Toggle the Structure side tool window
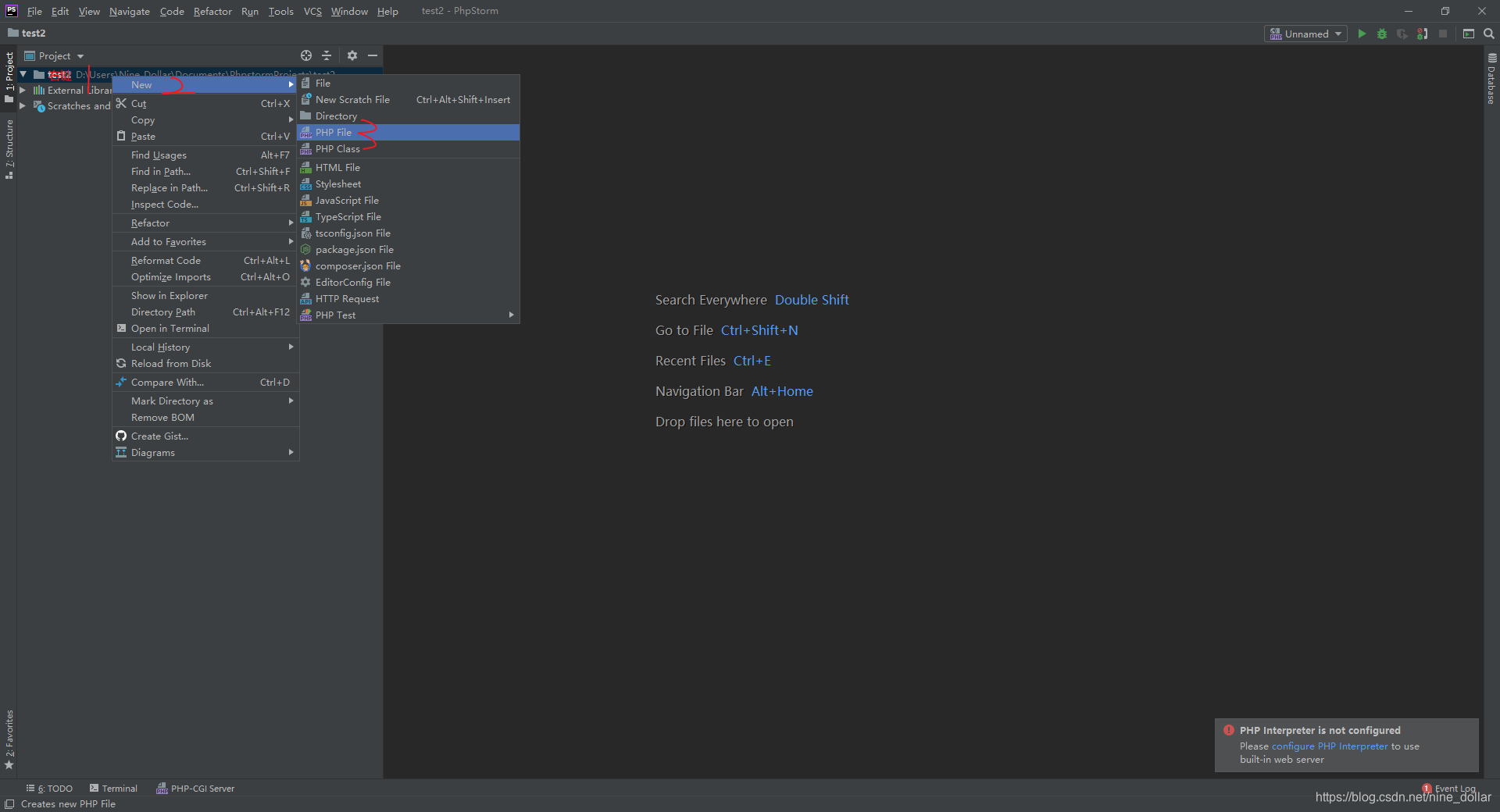Viewport: 1500px width, 812px height. click(9, 149)
